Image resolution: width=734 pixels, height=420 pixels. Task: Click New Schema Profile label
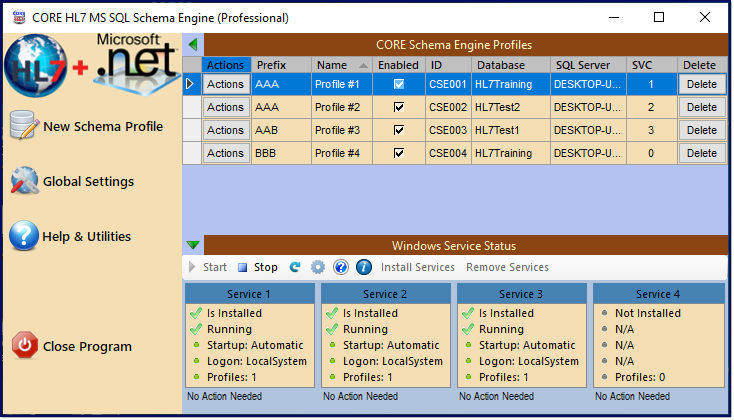103,126
